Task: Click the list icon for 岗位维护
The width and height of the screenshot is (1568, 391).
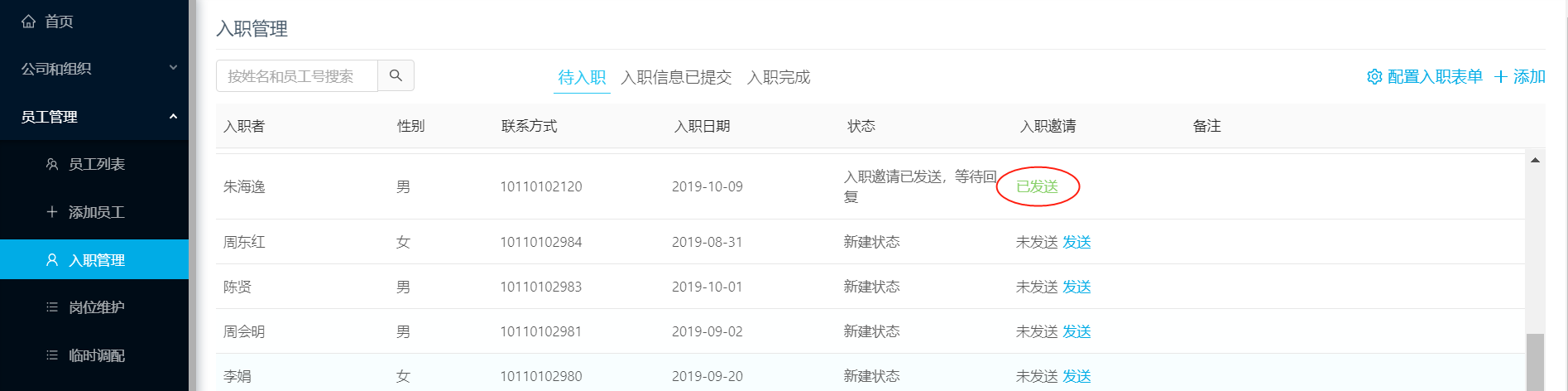Action: 51,307
